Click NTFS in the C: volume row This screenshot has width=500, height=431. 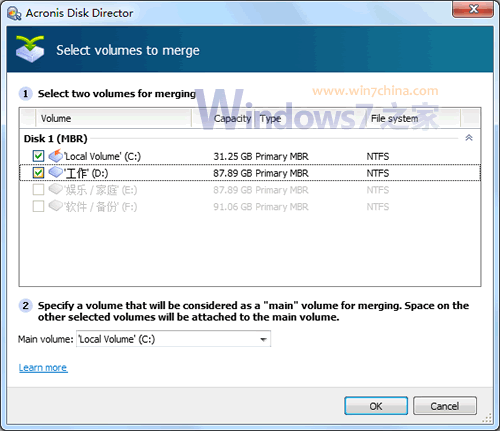(x=378, y=156)
